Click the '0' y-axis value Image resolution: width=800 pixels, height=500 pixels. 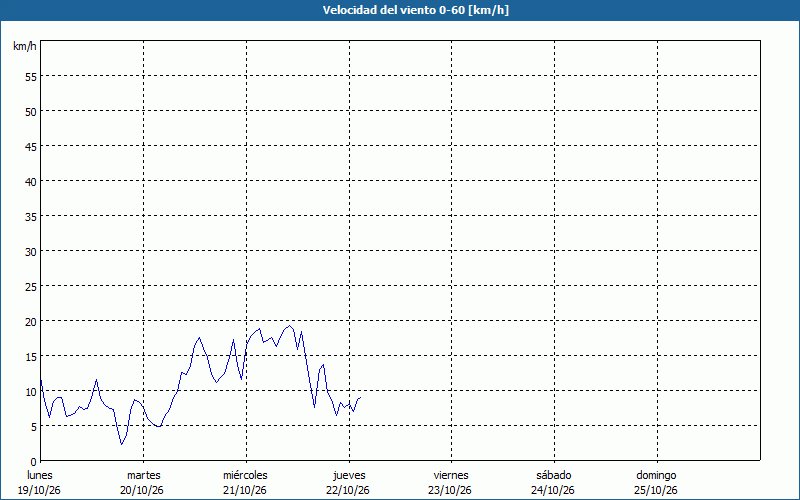point(34,462)
